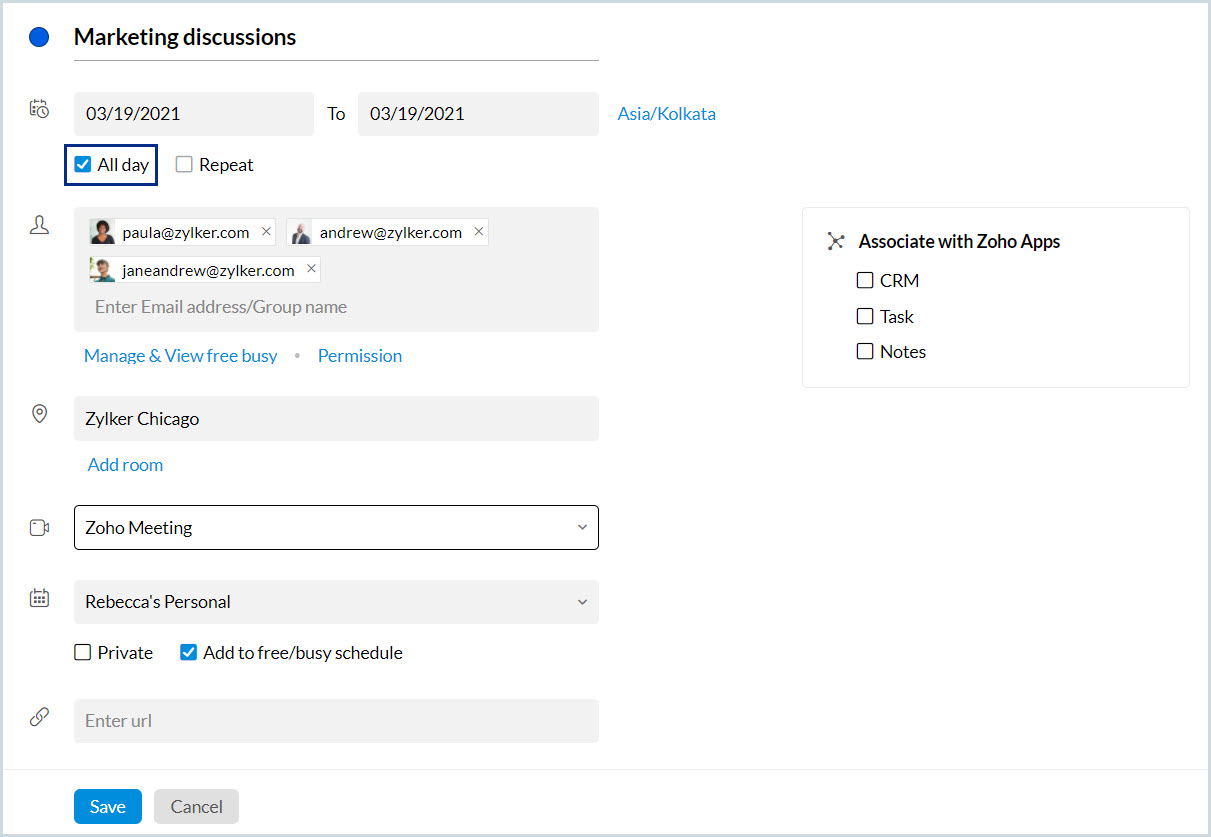Open the Zoho Meeting conference dropdown
1211x837 pixels.
(x=336, y=527)
